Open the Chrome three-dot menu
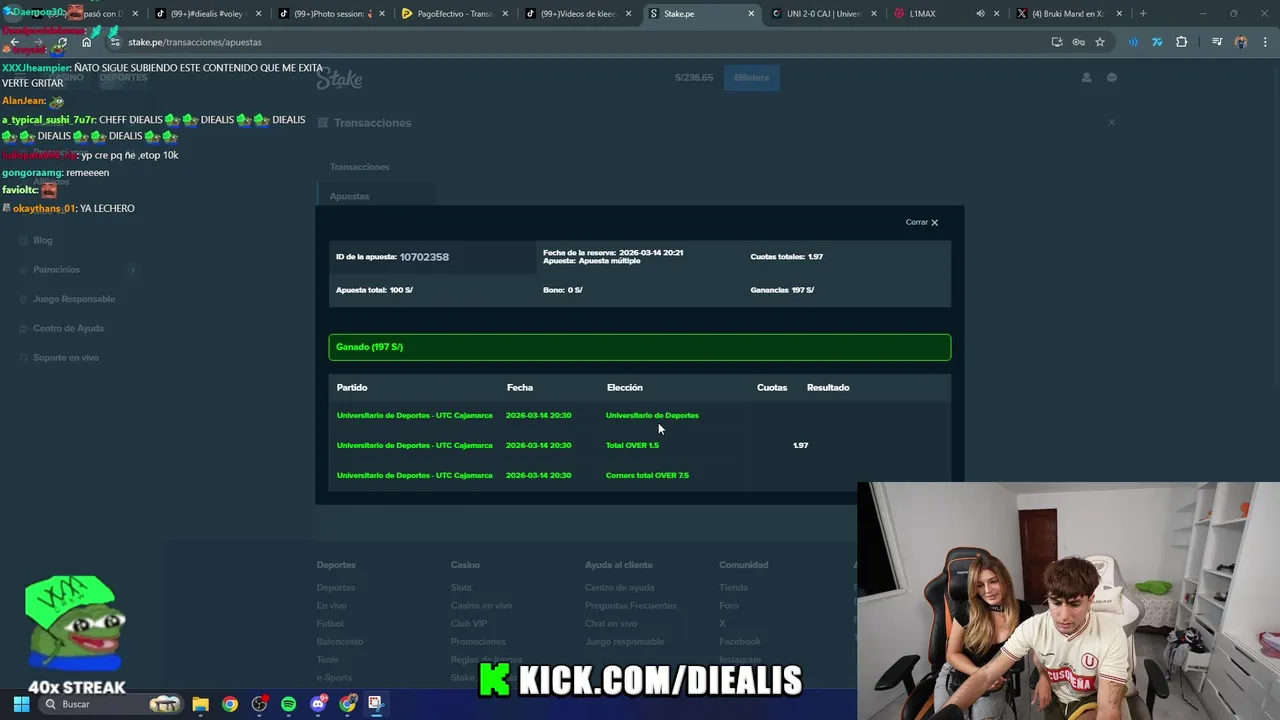Viewport: 1280px width, 720px height. (x=1266, y=42)
